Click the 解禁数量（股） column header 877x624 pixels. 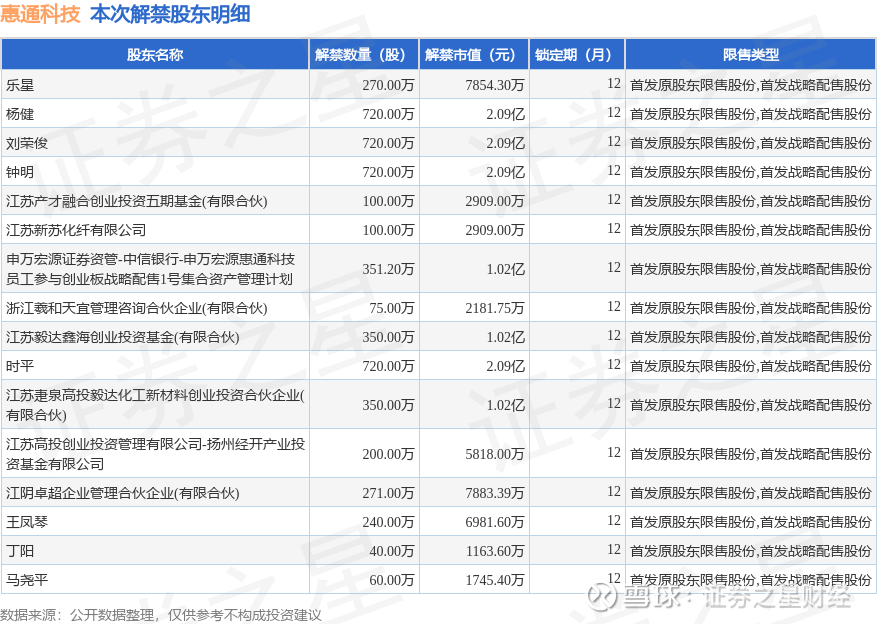[x=364, y=55]
